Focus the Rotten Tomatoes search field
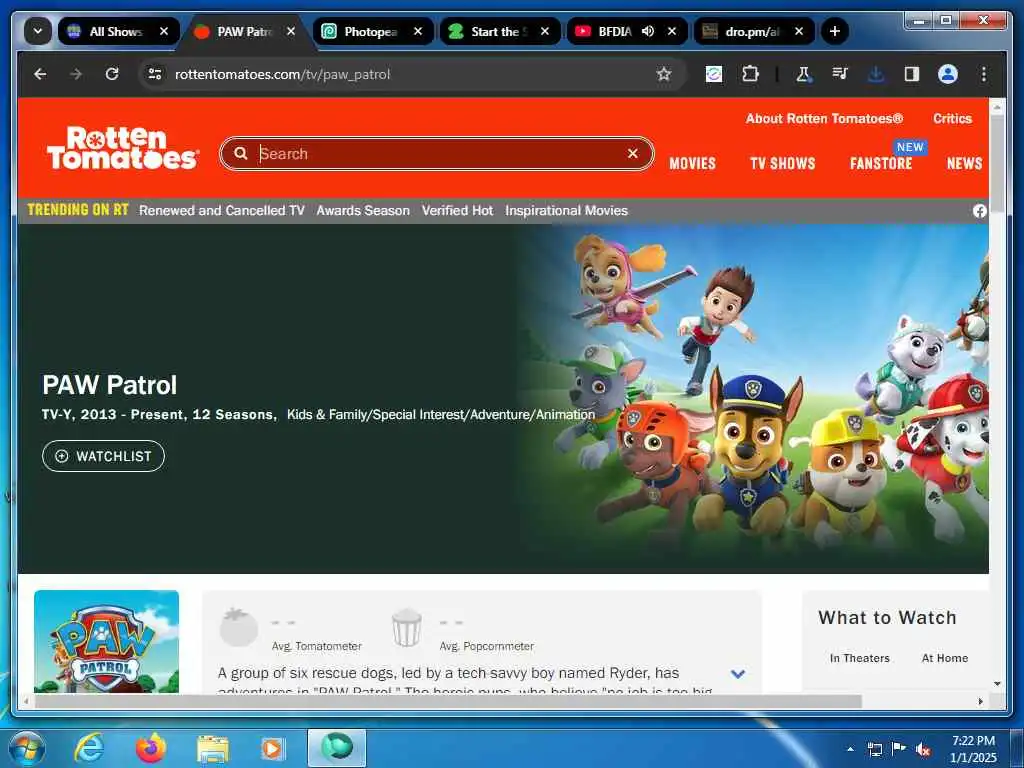 (x=436, y=153)
